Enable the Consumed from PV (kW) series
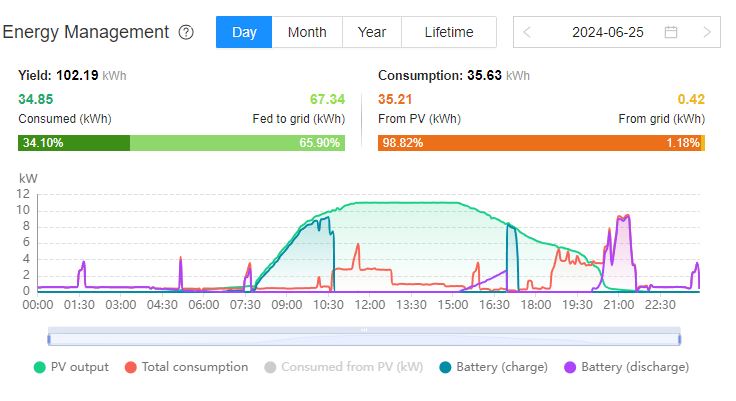 tap(352, 367)
